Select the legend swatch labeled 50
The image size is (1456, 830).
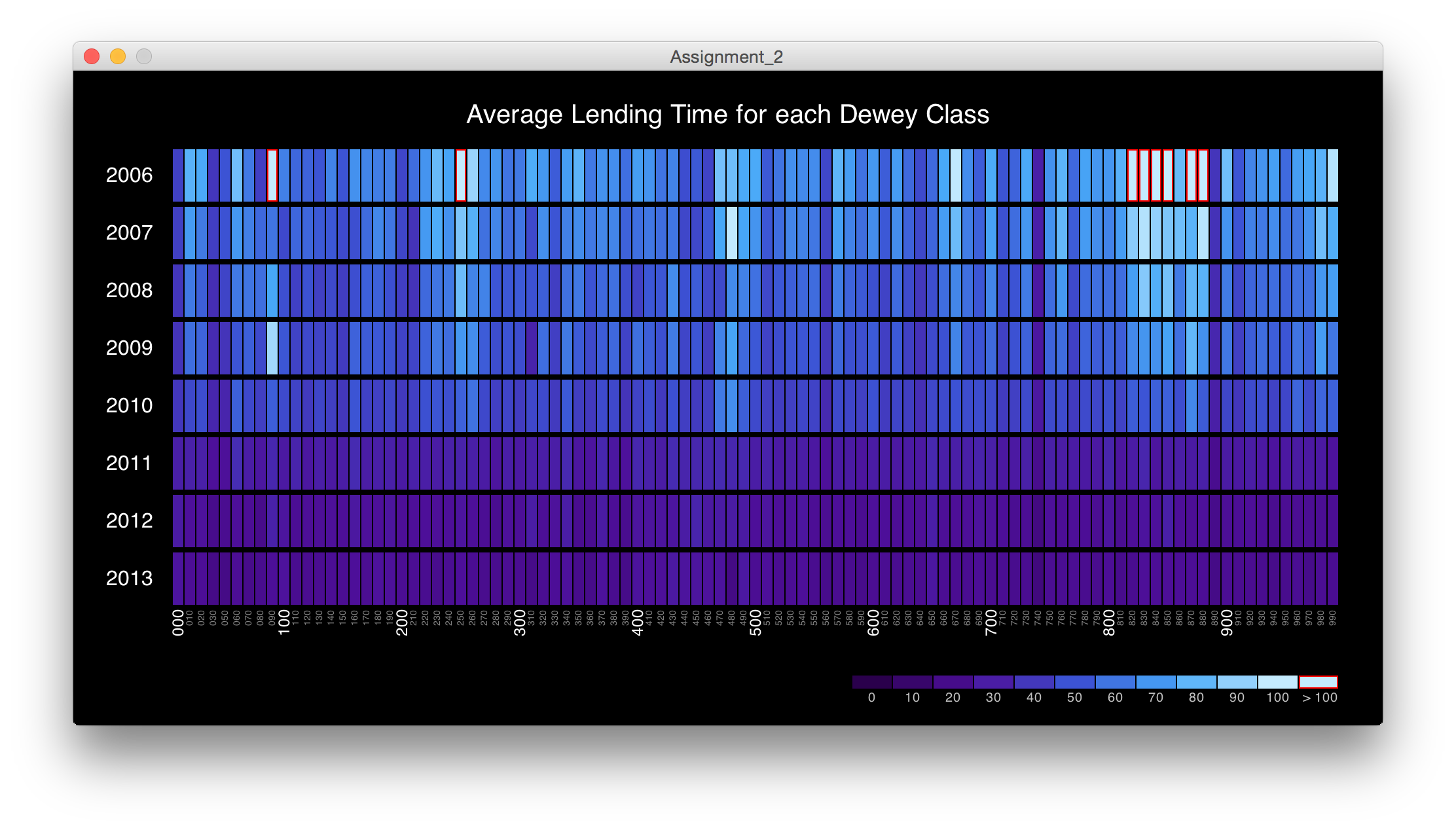point(1075,682)
